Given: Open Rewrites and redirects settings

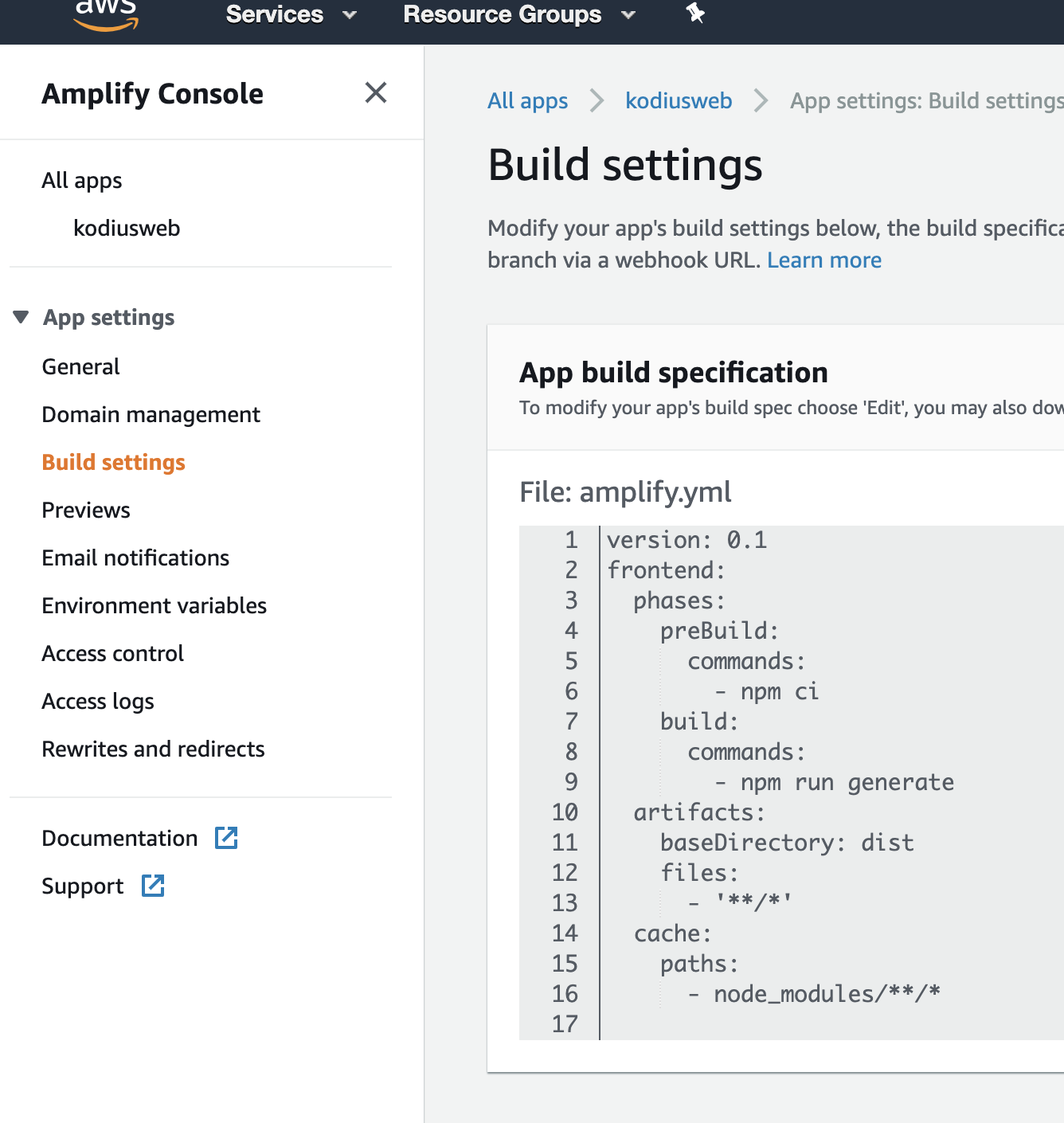Looking at the screenshot, I should point(153,749).
